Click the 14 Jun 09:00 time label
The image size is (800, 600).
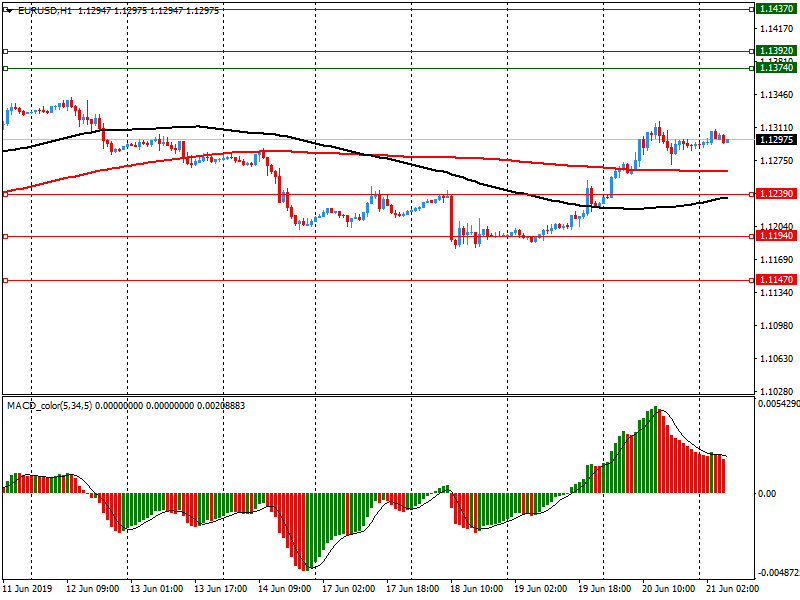pos(285,589)
